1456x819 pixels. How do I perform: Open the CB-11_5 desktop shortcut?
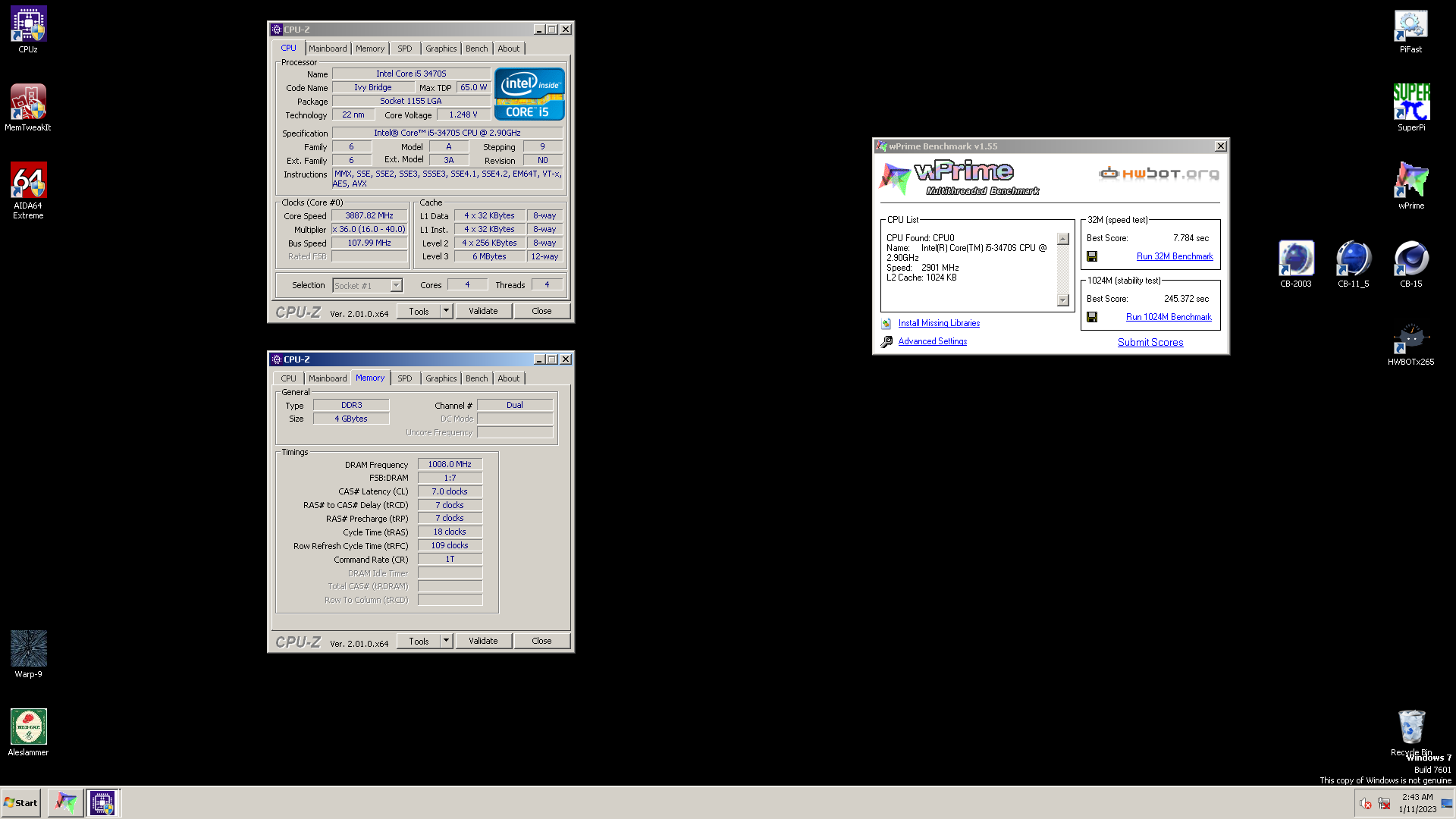tap(1353, 265)
